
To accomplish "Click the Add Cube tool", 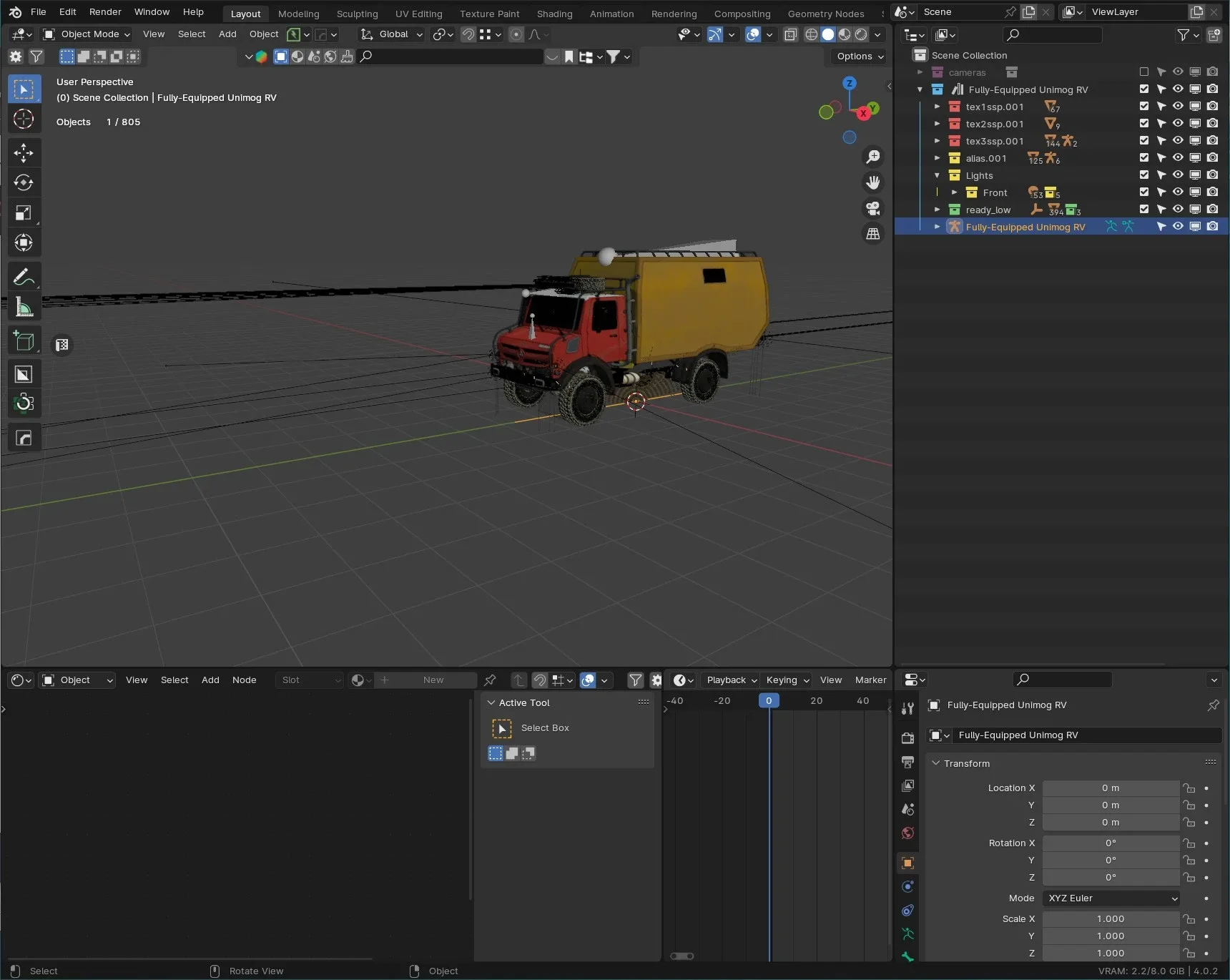I will (x=24, y=341).
